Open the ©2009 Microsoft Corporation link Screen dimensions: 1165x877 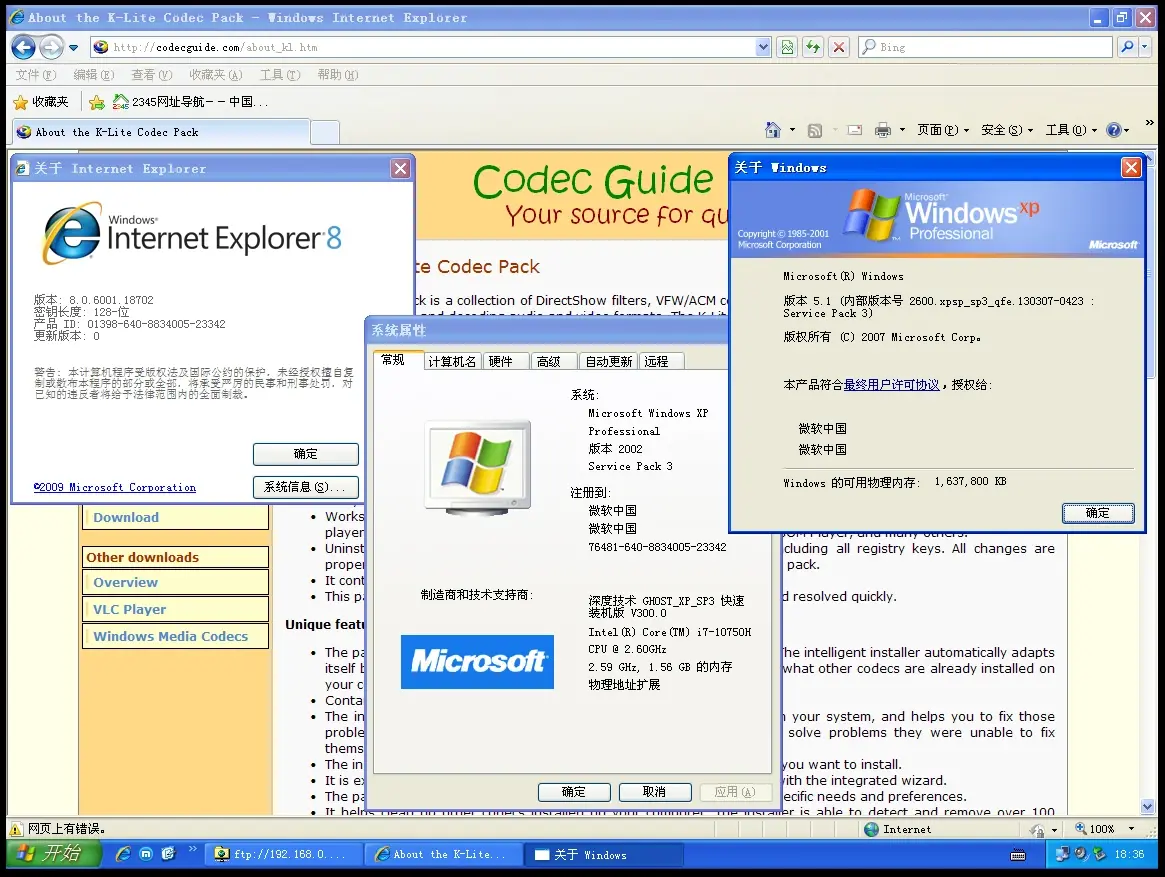click(115, 488)
